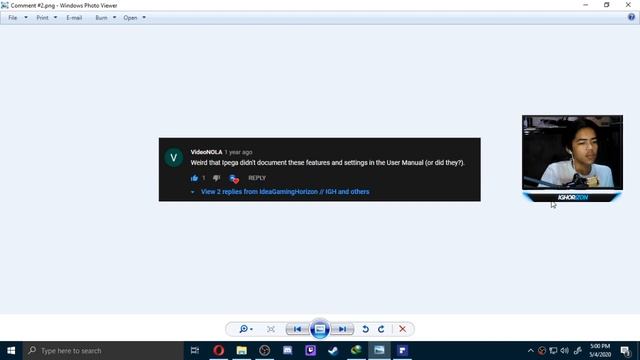This screenshot has width=640, height=360.
Task: Click the actual size button
Action: pyautogui.click(x=271, y=329)
